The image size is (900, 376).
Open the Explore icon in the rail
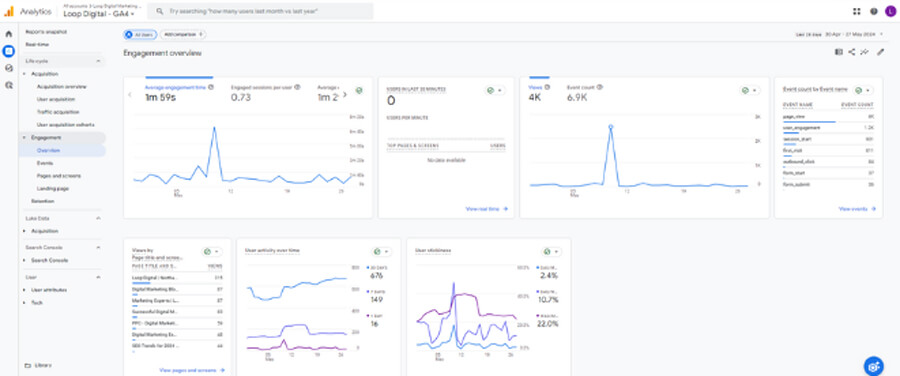coord(9,68)
